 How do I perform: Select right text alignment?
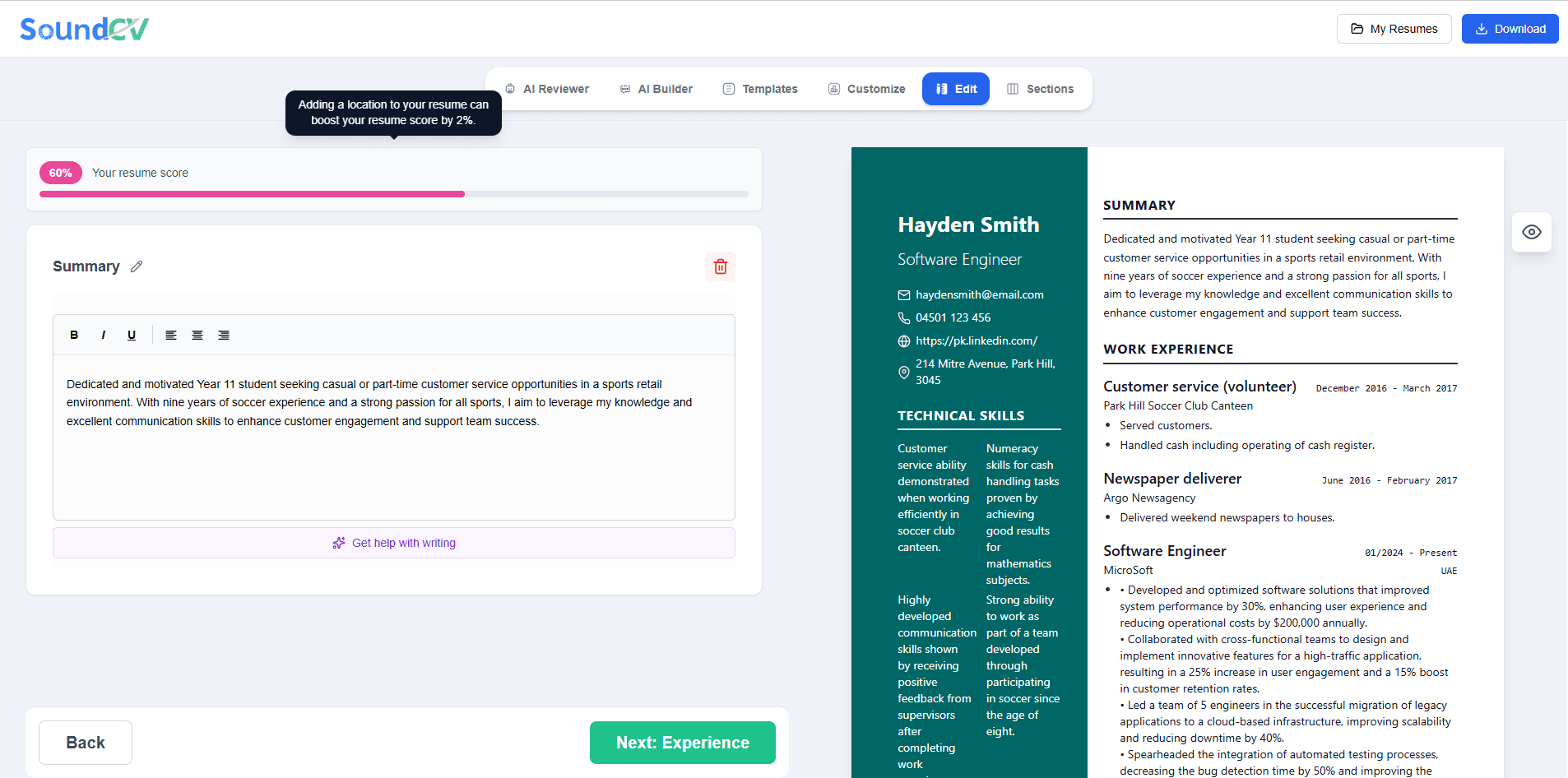pos(225,335)
